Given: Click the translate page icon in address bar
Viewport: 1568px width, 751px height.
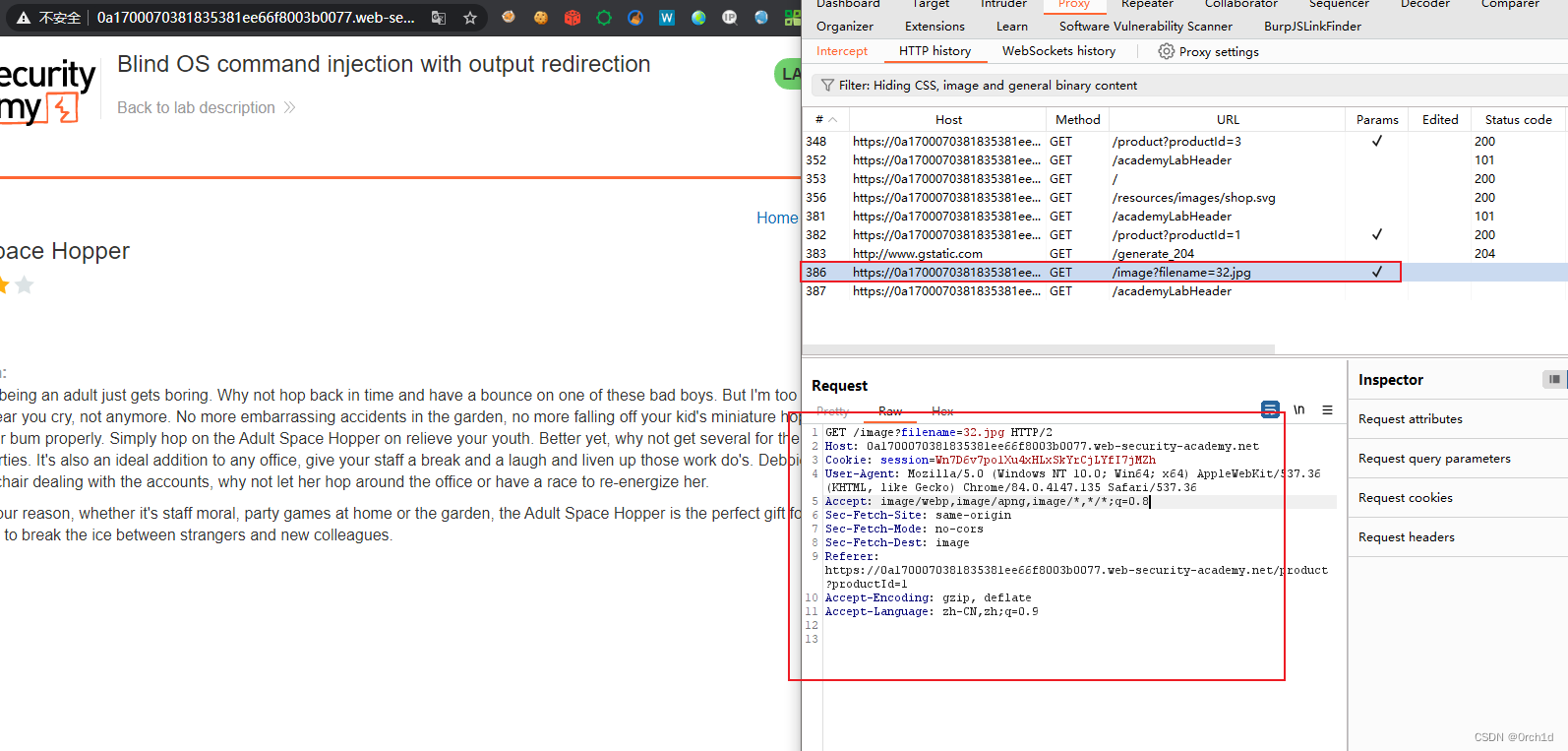Looking at the screenshot, I should (439, 18).
